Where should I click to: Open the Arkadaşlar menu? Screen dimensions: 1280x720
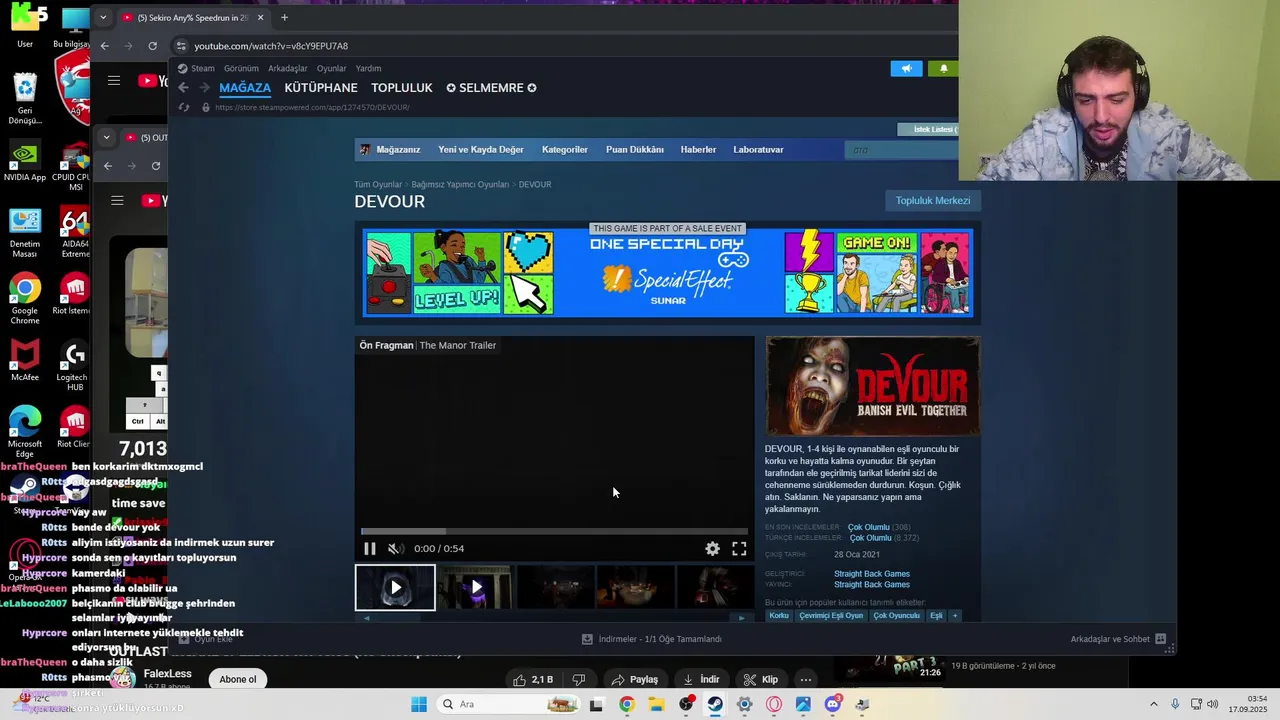coord(288,68)
